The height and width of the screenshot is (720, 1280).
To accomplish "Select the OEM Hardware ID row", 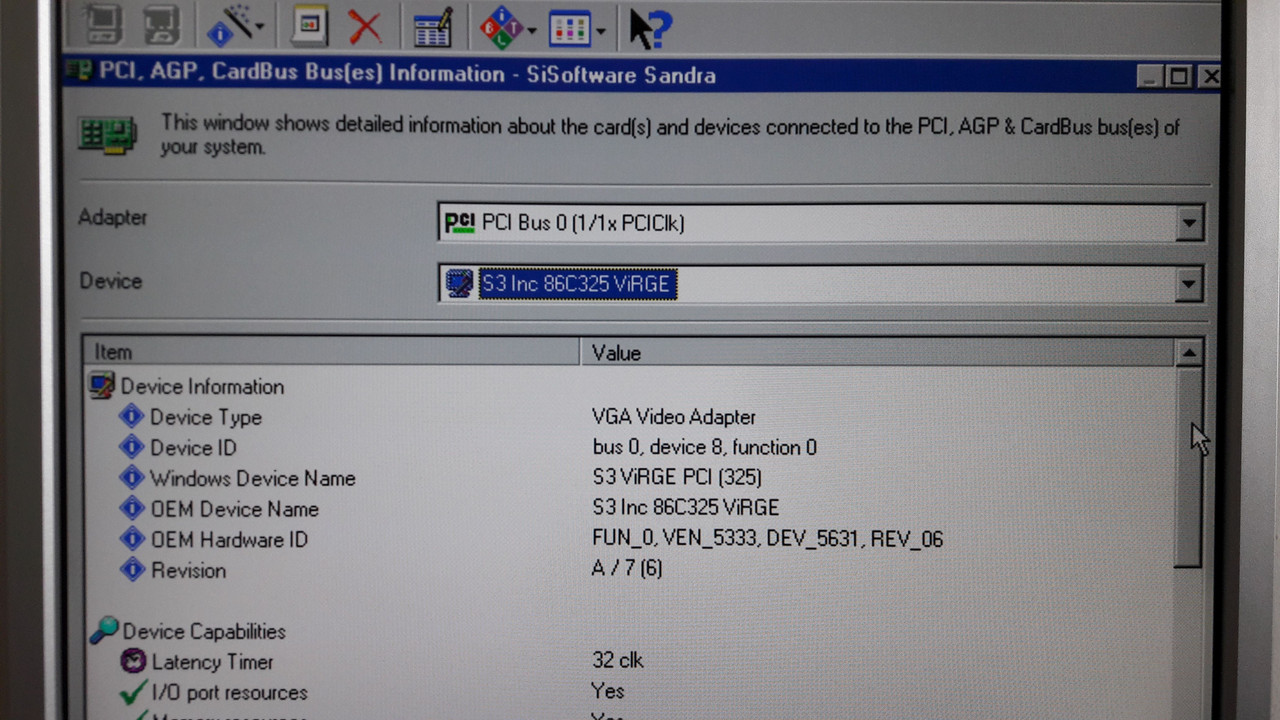I will coord(630,539).
